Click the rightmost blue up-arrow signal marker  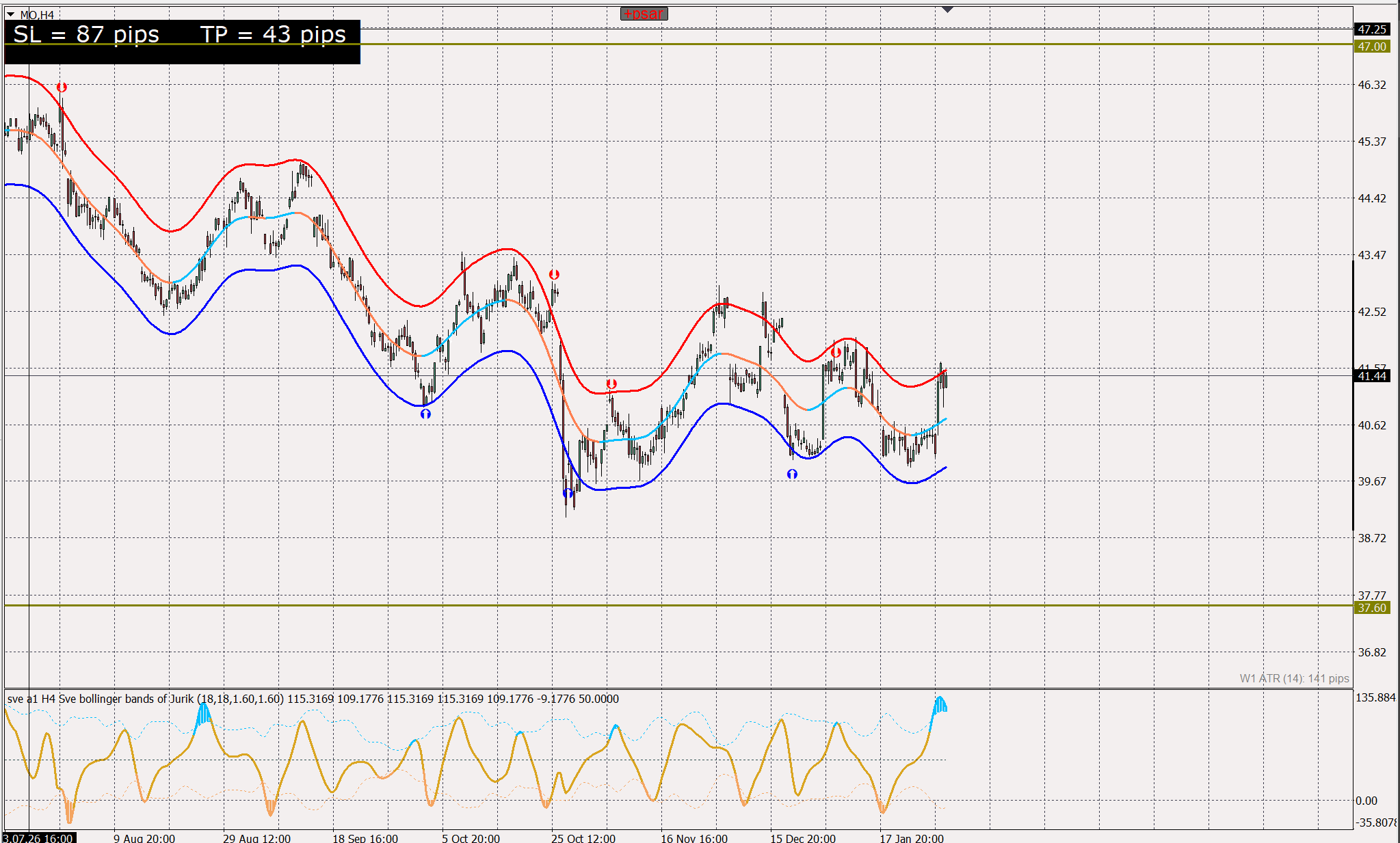click(792, 474)
